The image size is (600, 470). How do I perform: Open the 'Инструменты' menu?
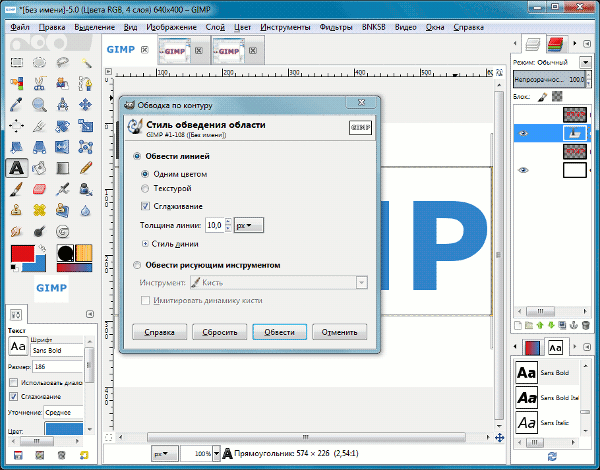click(x=285, y=27)
